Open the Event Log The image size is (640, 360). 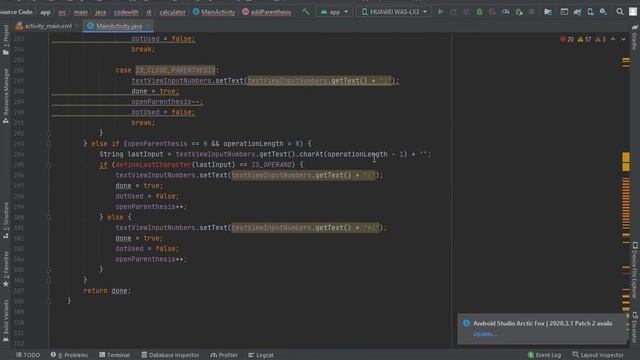(544, 355)
